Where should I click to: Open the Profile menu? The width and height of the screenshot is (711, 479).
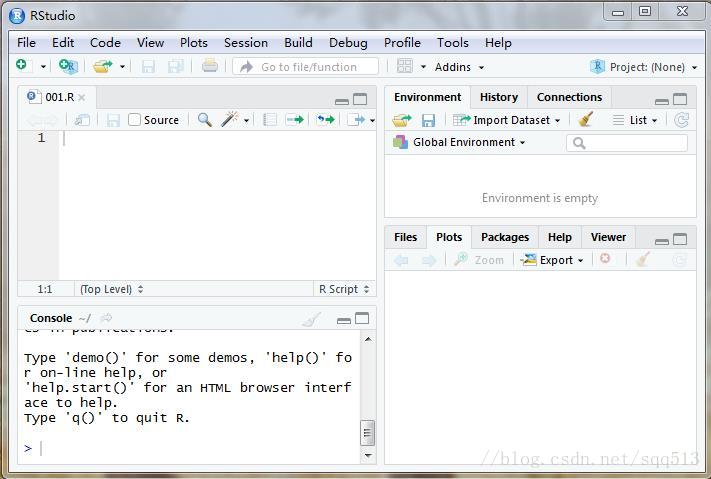point(402,43)
